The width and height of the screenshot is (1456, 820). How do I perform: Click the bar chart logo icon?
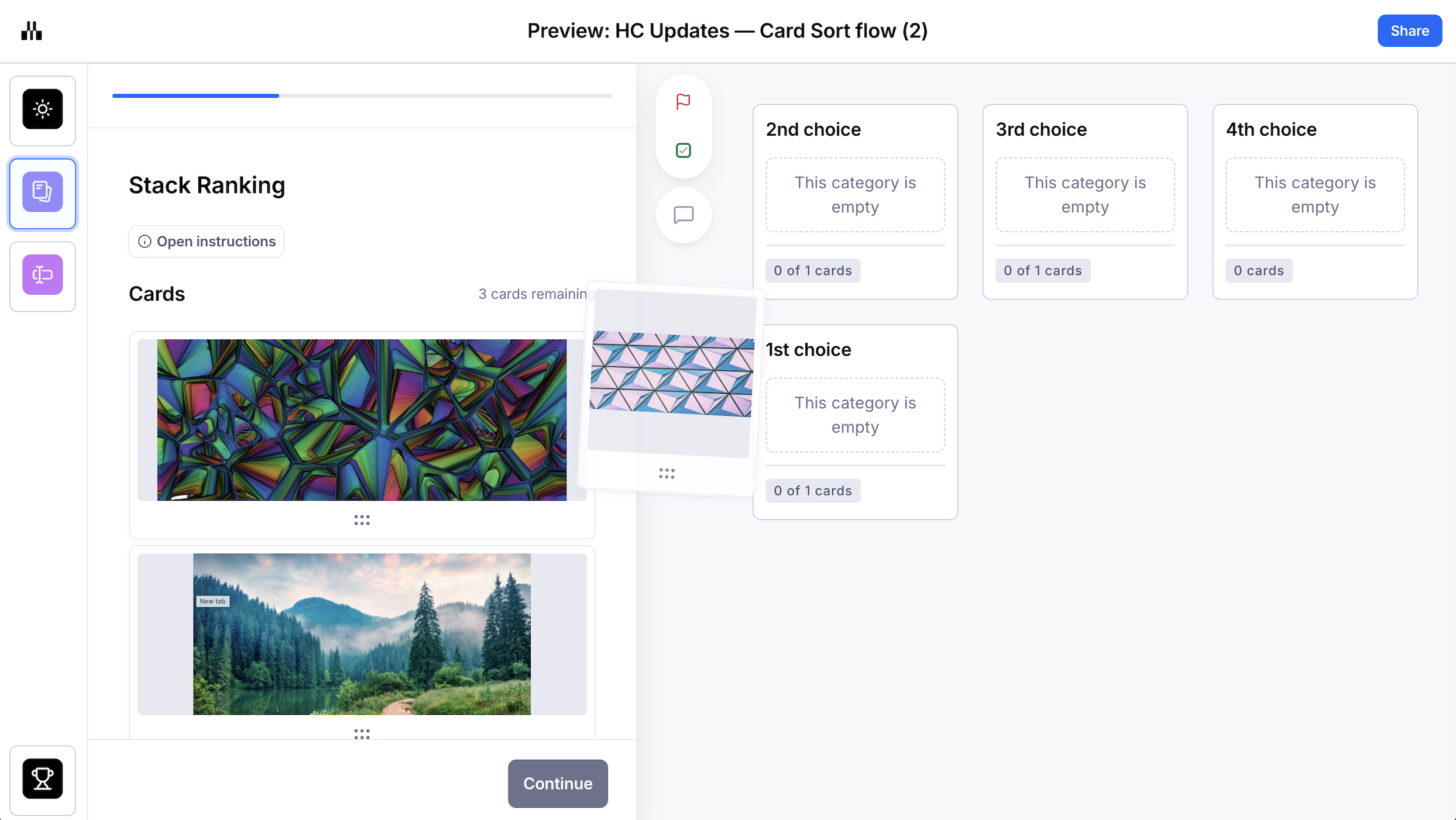[32, 31]
